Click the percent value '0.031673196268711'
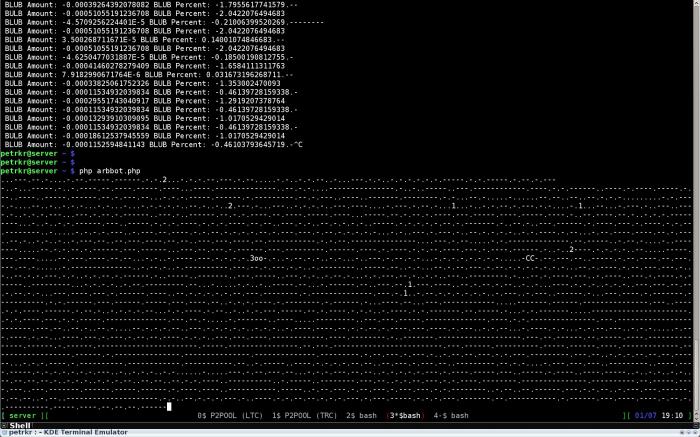The width and height of the screenshot is (700, 437). point(244,75)
